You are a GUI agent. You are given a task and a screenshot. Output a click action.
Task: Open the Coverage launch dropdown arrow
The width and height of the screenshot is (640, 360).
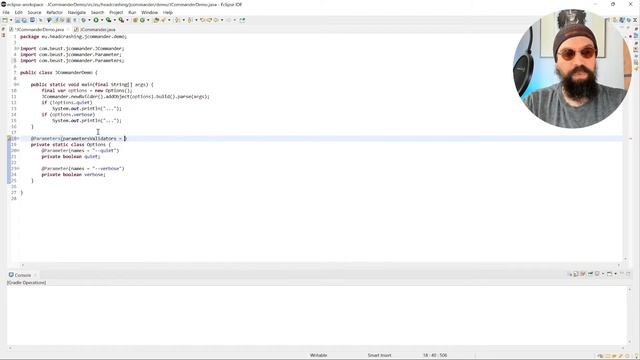click(115, 20)
